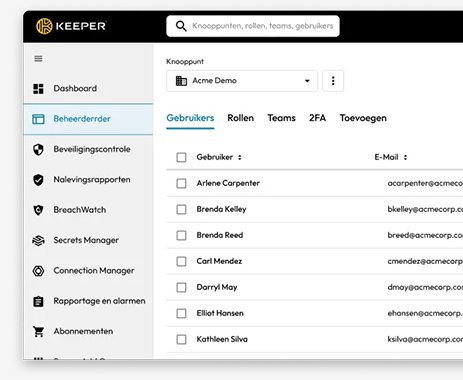Switch to the 2FA tab

point(317,118)
